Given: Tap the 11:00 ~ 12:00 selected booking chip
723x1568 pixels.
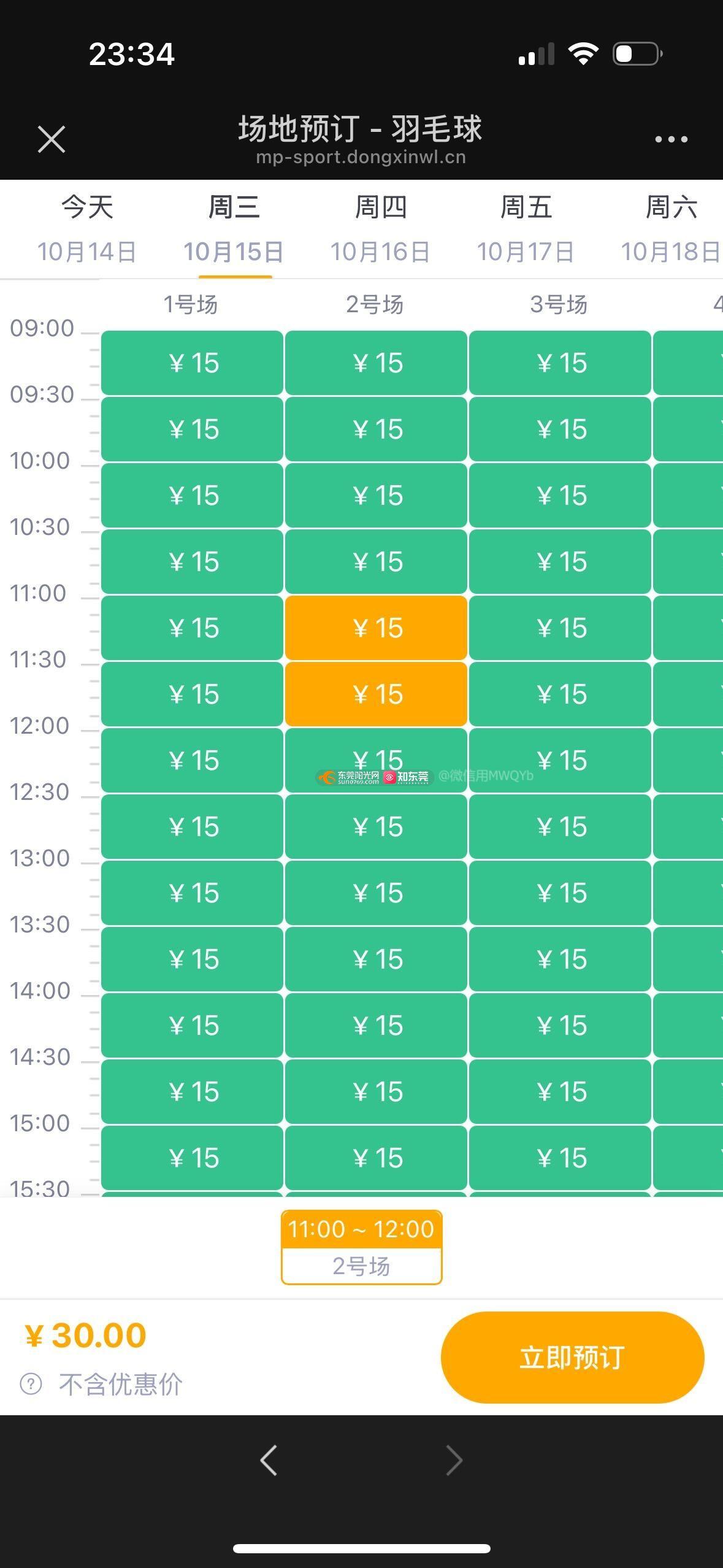Looking at the screenshot, I should (361, 1247).
